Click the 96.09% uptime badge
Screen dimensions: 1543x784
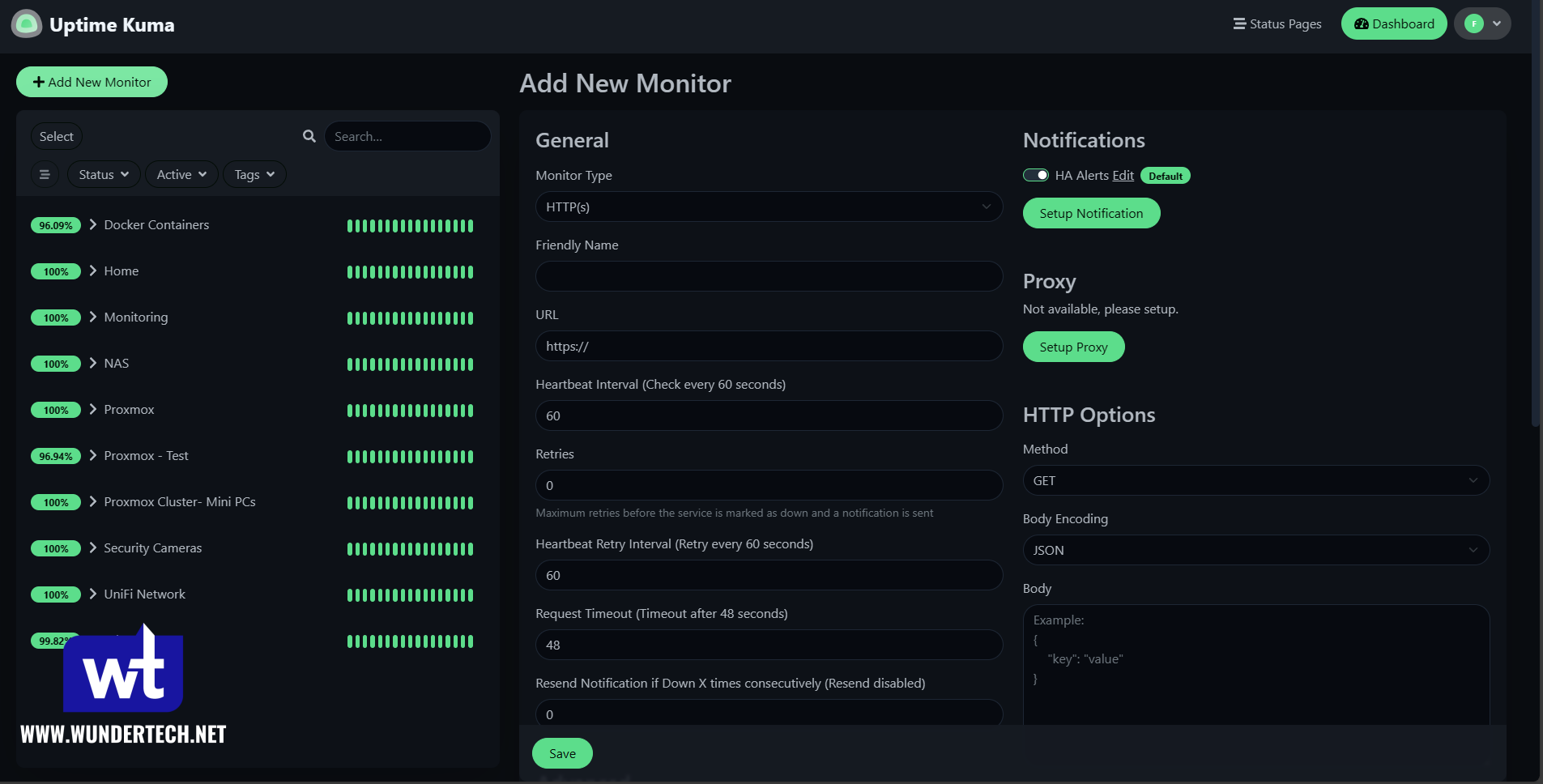coord(56,225)
